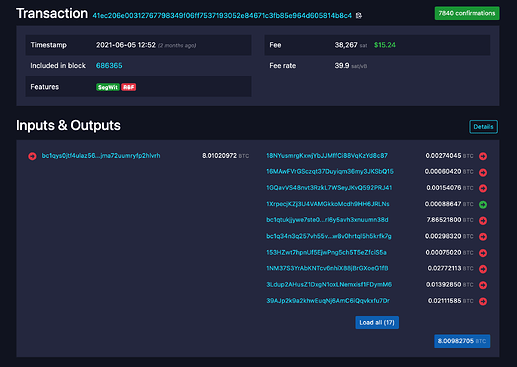Screen dimensions: 517x367
Task: Click the red arrow for output 0.02772113 BTC
Action: (483, 269)
